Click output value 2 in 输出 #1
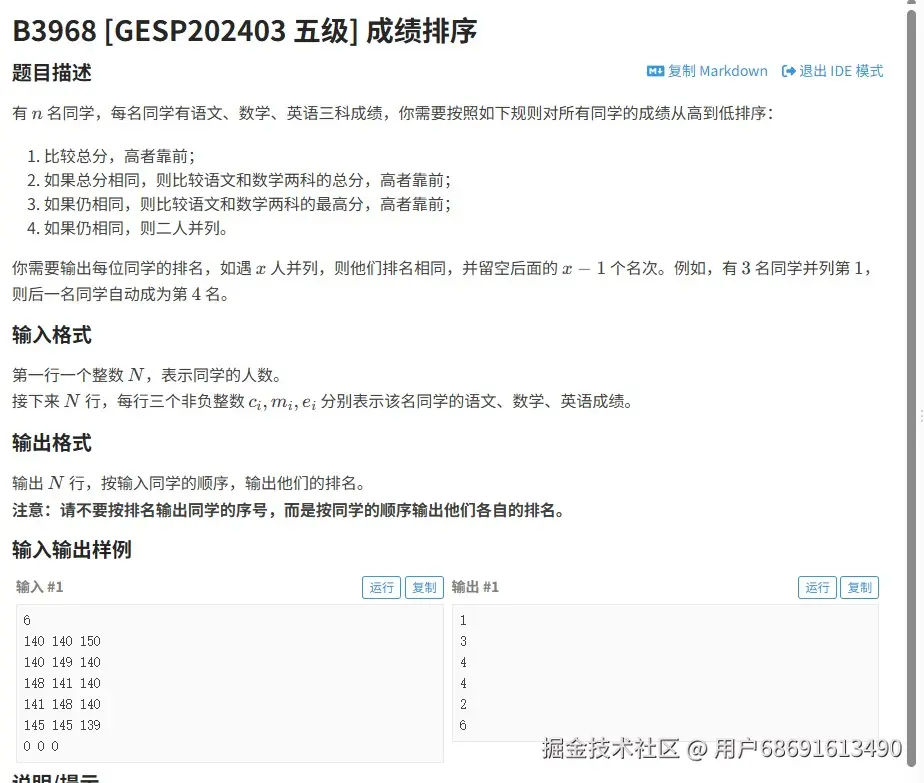 (463, 704)
